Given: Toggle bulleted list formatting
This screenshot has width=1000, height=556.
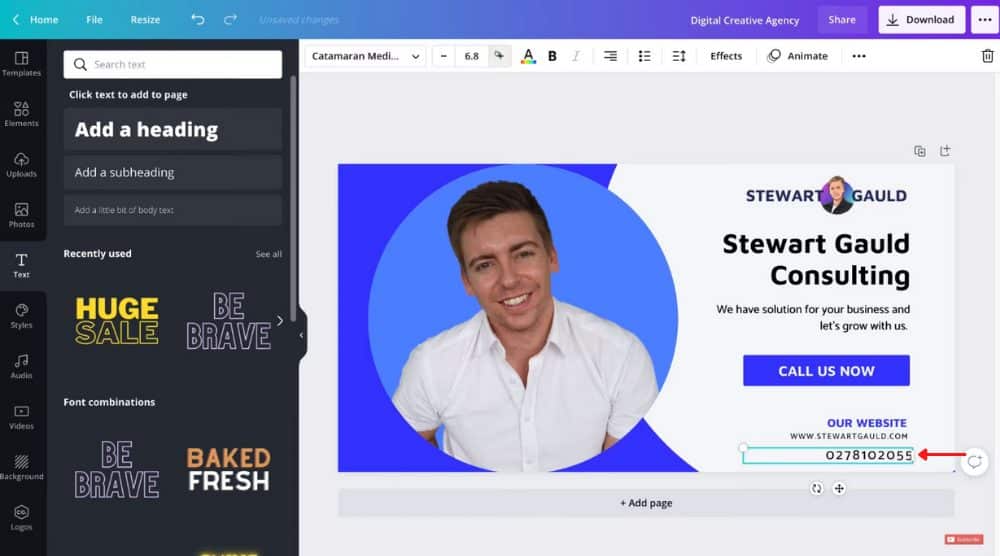Looking at the screenshot, I should point(645,56).
